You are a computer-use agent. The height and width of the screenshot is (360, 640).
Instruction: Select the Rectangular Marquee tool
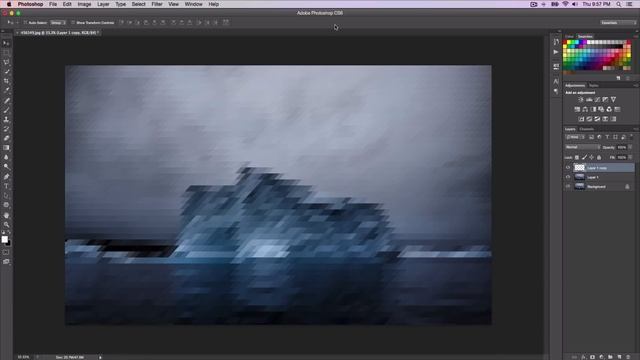pyautogui.click(x=6, y=53)
